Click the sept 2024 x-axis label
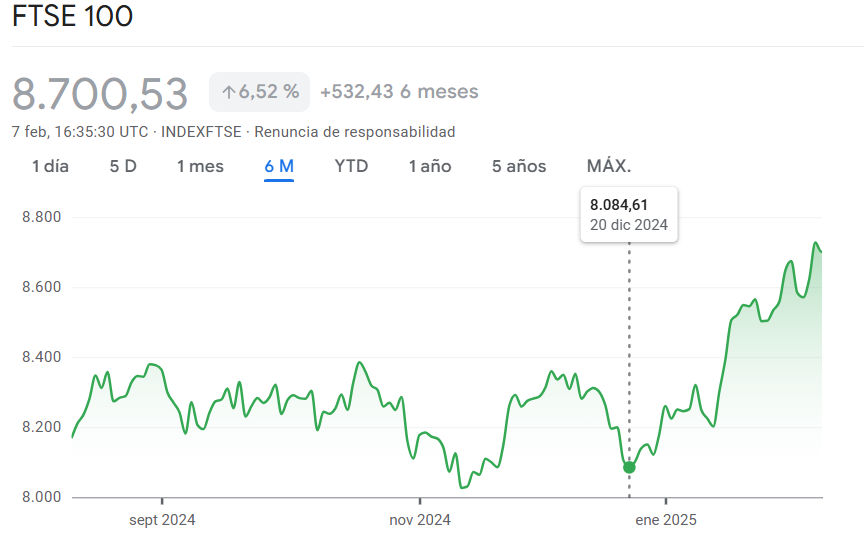 pos(162,520)
